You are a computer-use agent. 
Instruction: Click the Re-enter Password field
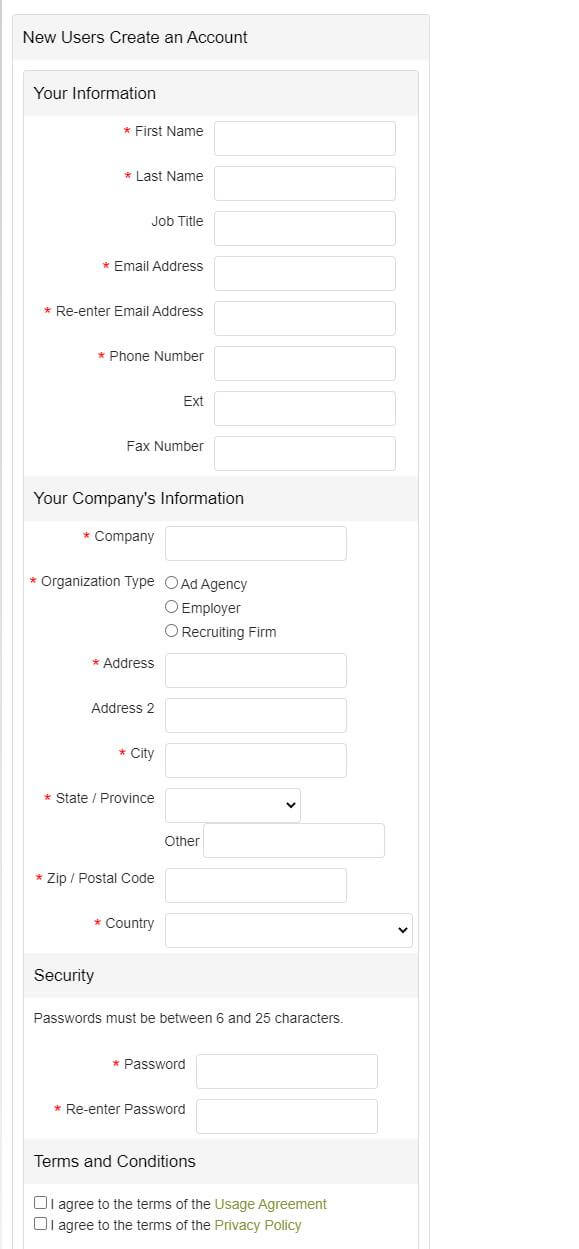click(x=287, y=1116)
